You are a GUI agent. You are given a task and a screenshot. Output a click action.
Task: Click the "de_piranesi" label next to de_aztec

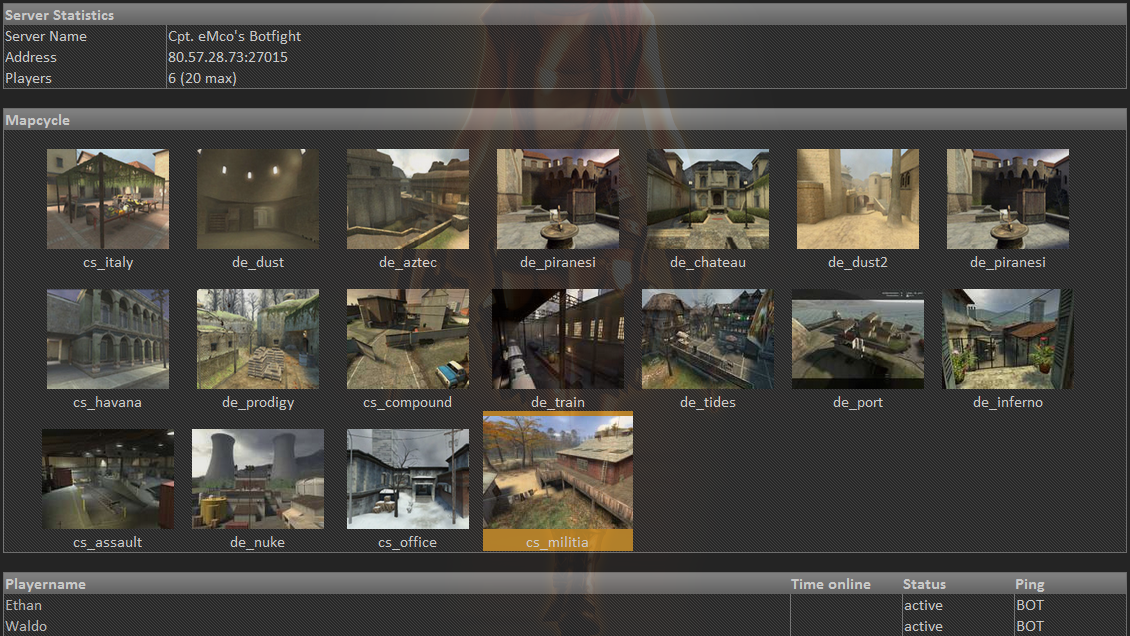point(558,262)
